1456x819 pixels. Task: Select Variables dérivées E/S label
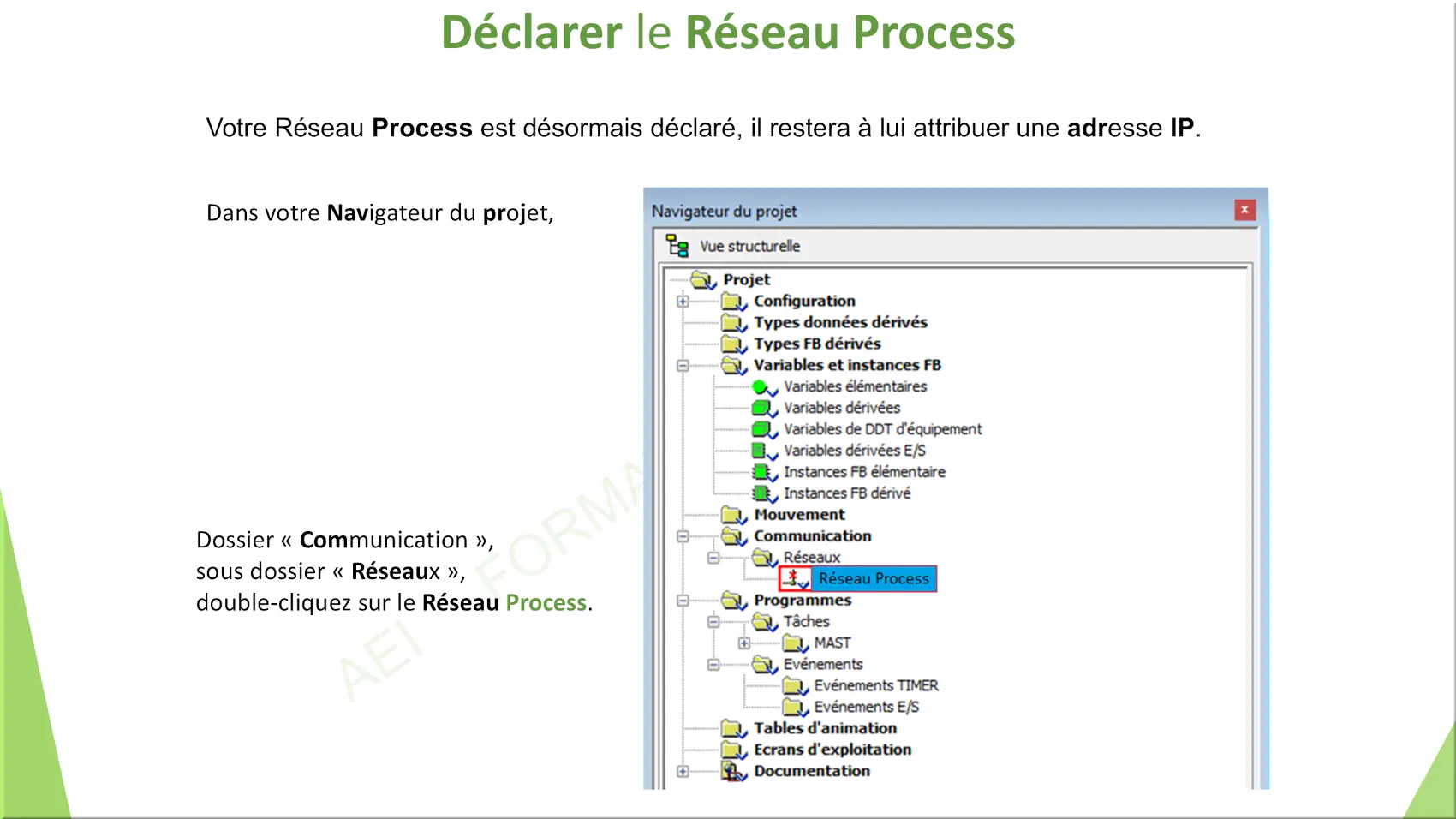855,451
